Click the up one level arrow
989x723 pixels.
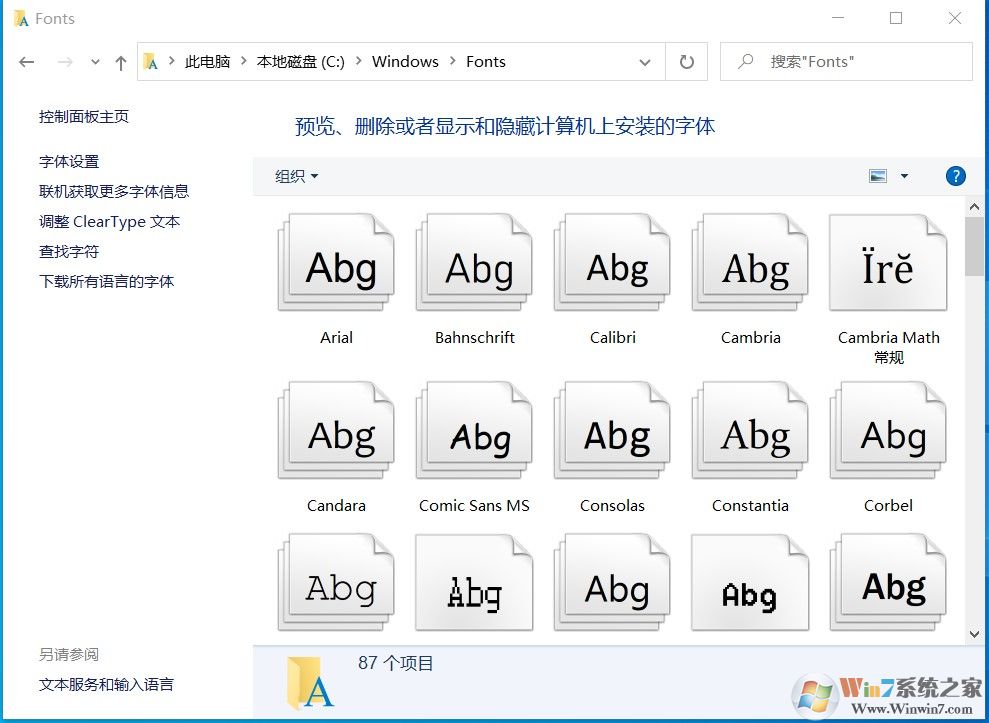coord(120,61)
